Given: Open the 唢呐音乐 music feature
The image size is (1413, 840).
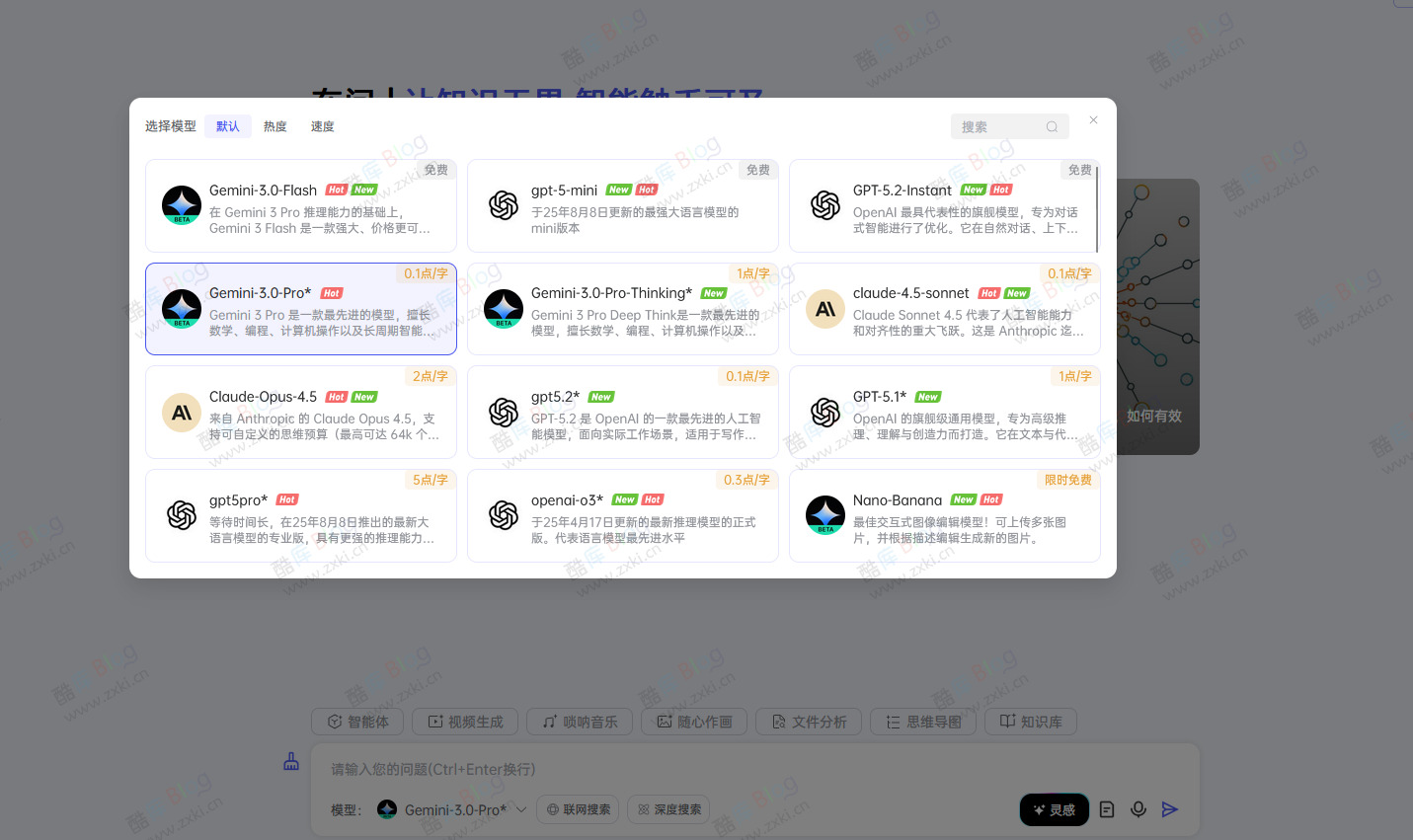Looking at the screenshot, I should tap(579, 722).
